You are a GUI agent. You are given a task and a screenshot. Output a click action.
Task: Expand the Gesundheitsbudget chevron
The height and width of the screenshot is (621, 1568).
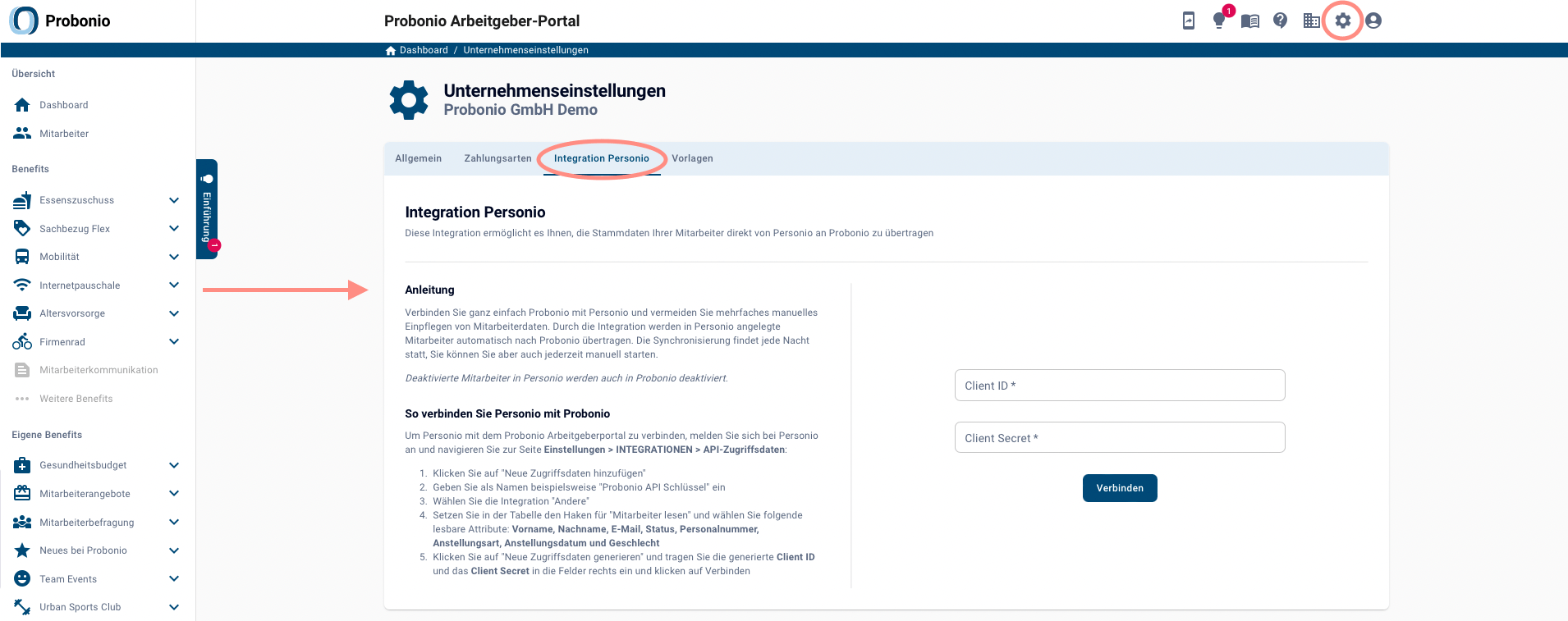(x=174, y=465)
